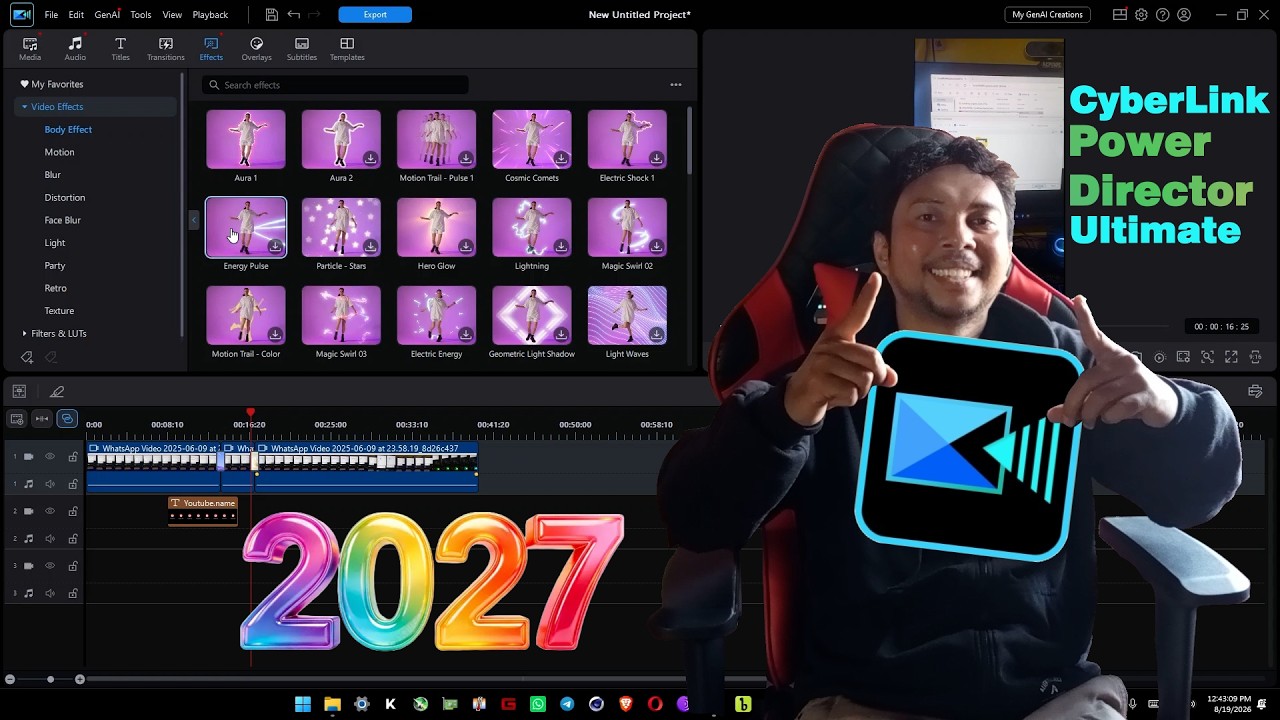This screenshot has height=720, width=1280.
Task: Click the 00 : 00 : 16 : 25 timecode
Action: click(x=1221, y=327)
